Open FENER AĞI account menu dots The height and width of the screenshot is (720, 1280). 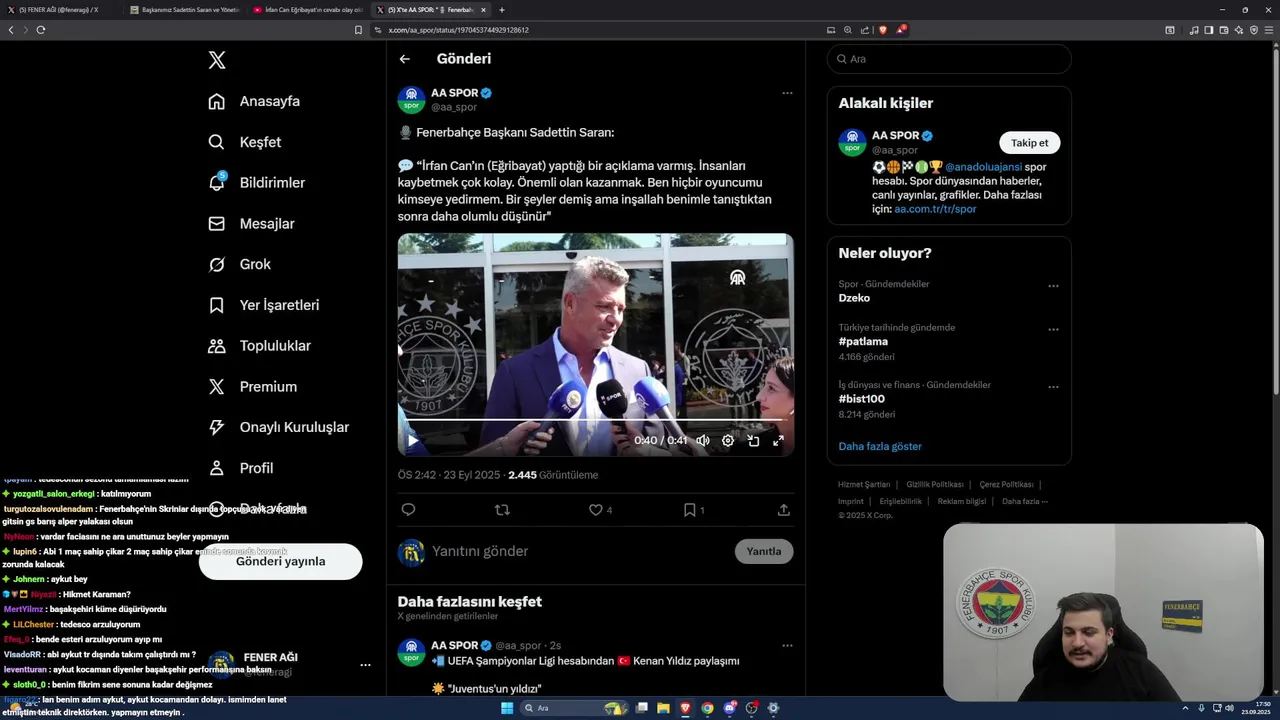coord(365,665)
